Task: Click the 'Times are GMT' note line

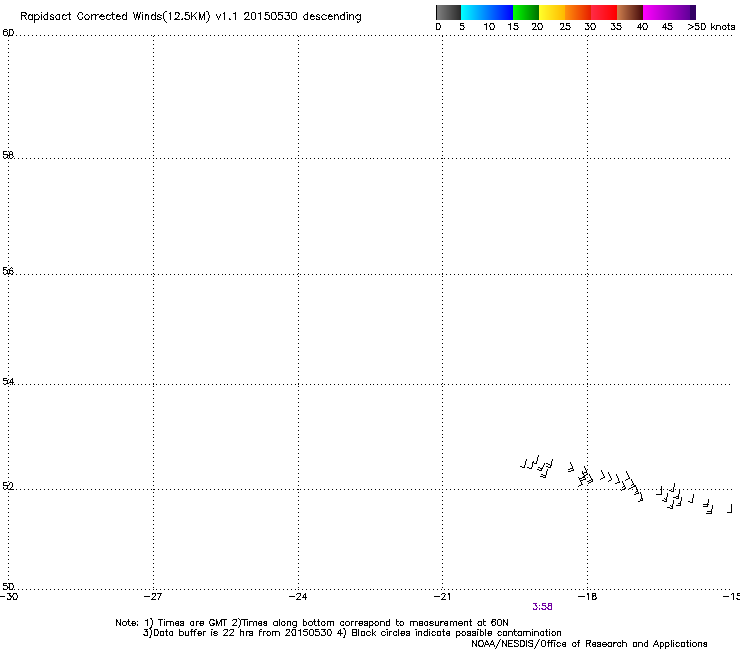Action: pyautogui.click(x=312, y=623)
